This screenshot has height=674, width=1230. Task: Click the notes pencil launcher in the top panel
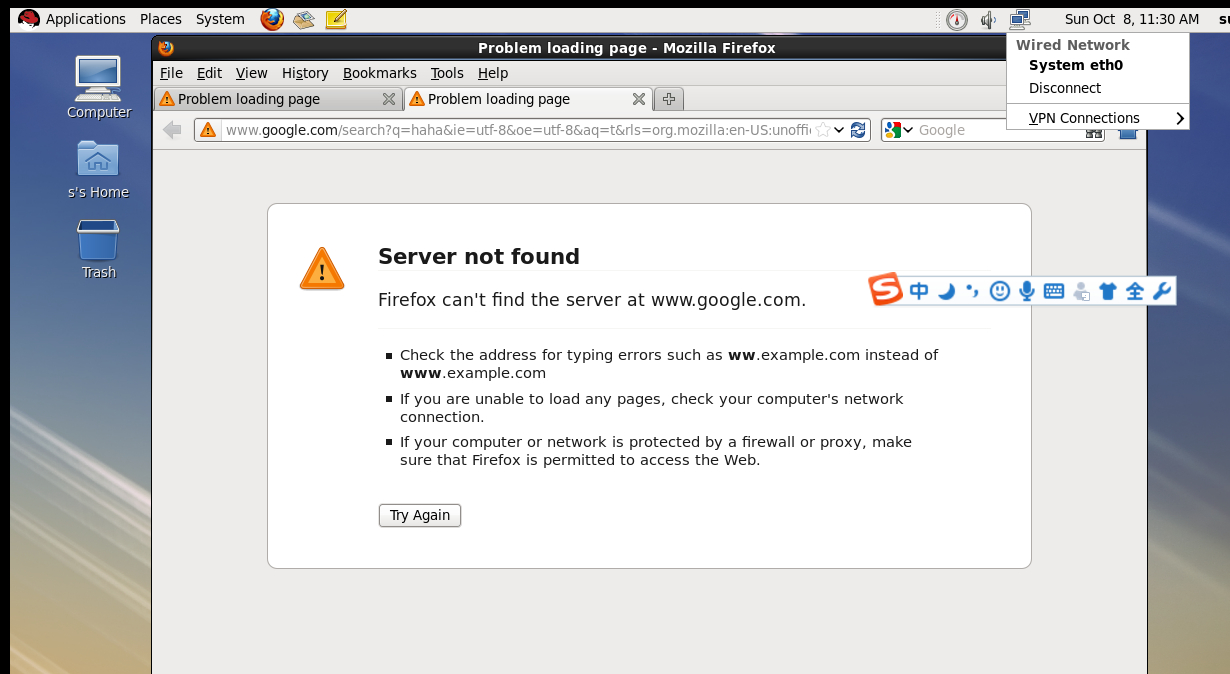(336, 19)
